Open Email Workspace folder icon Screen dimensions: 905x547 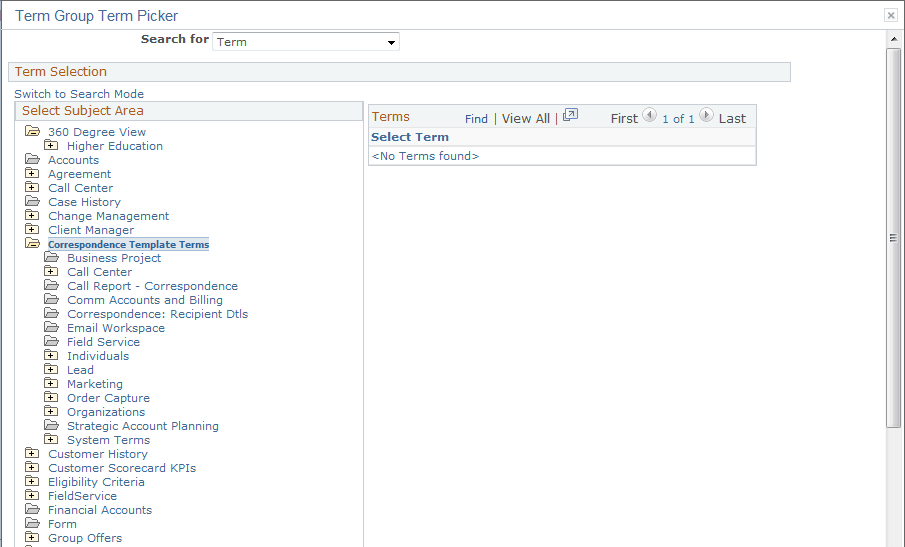(x=51, y=327)
